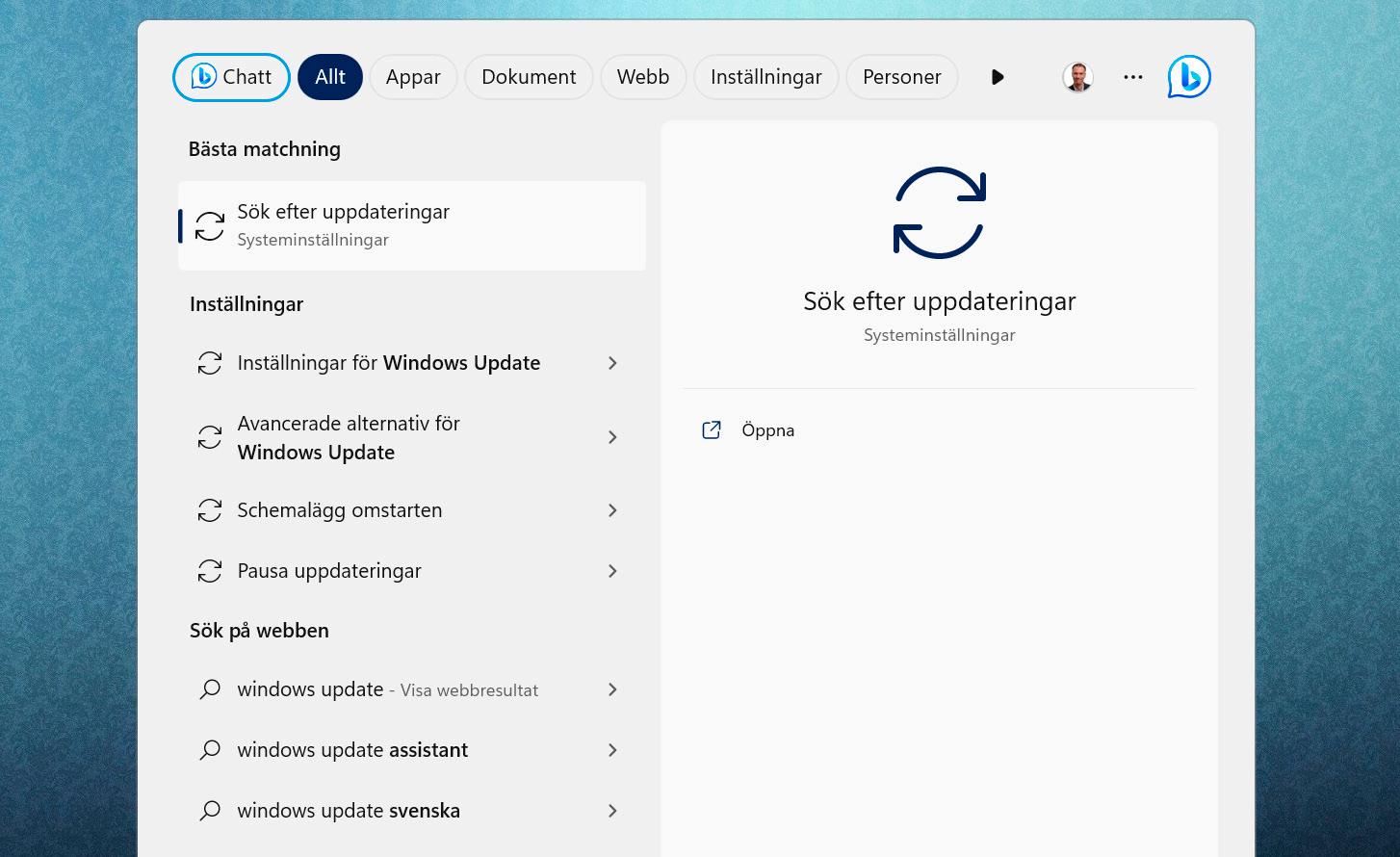Click the magnifier icon beside windows update webbresultat
This screenshot has height=857, width=1400.
coord(210,689)
